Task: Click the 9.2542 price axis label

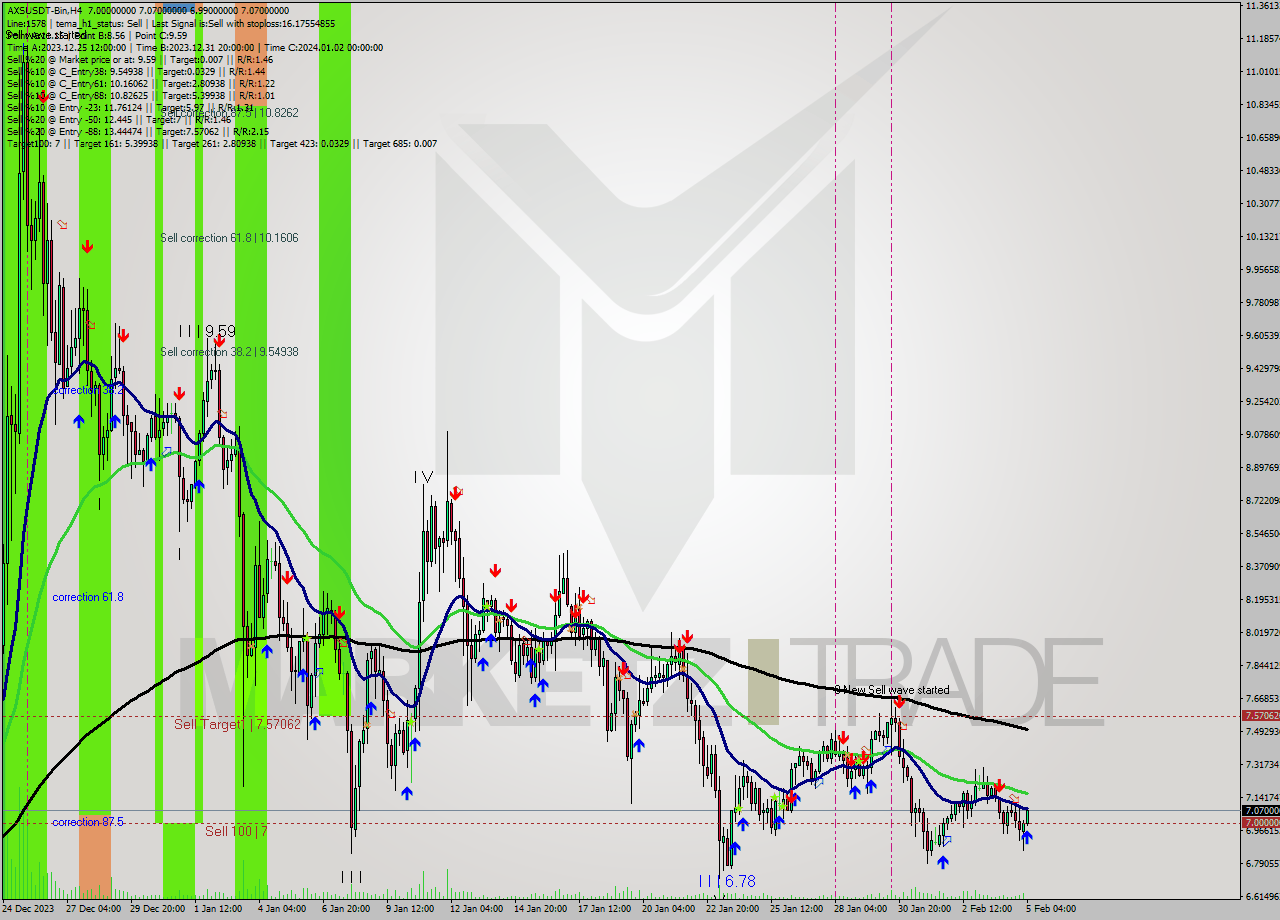Action: pyautogui.click(x=1262, y=402)
